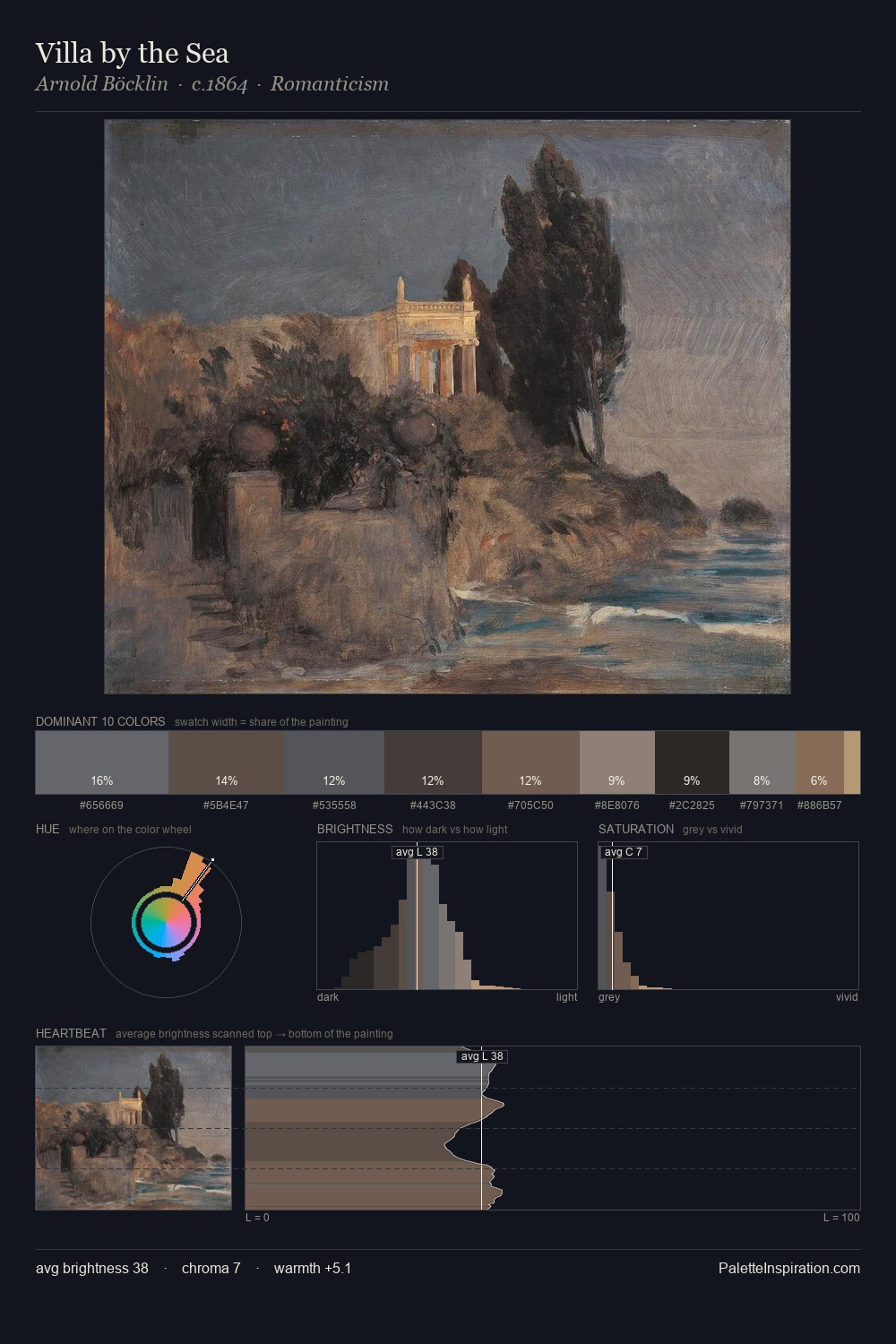
Task: Click the hex code text #5B4E47
Action: (226, 806)
